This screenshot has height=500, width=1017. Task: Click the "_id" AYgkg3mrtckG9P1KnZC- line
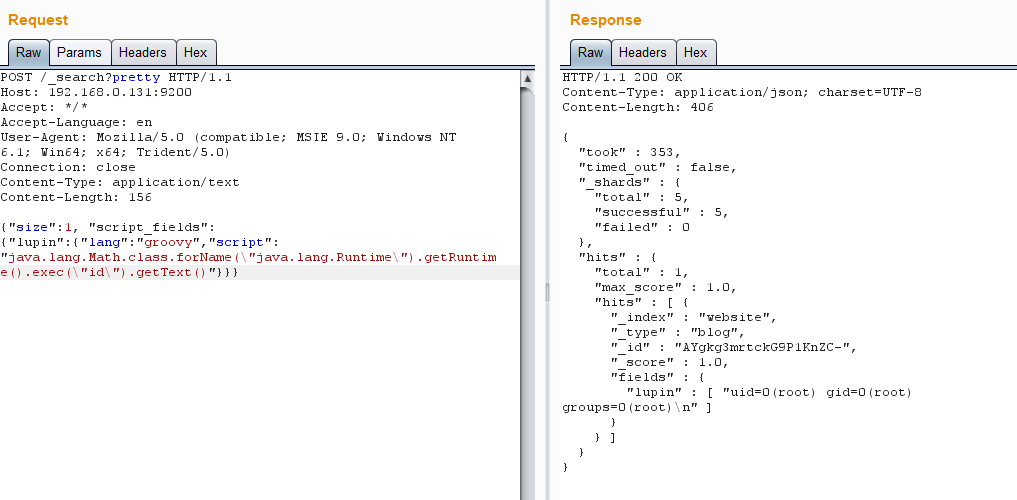point(734,347)
